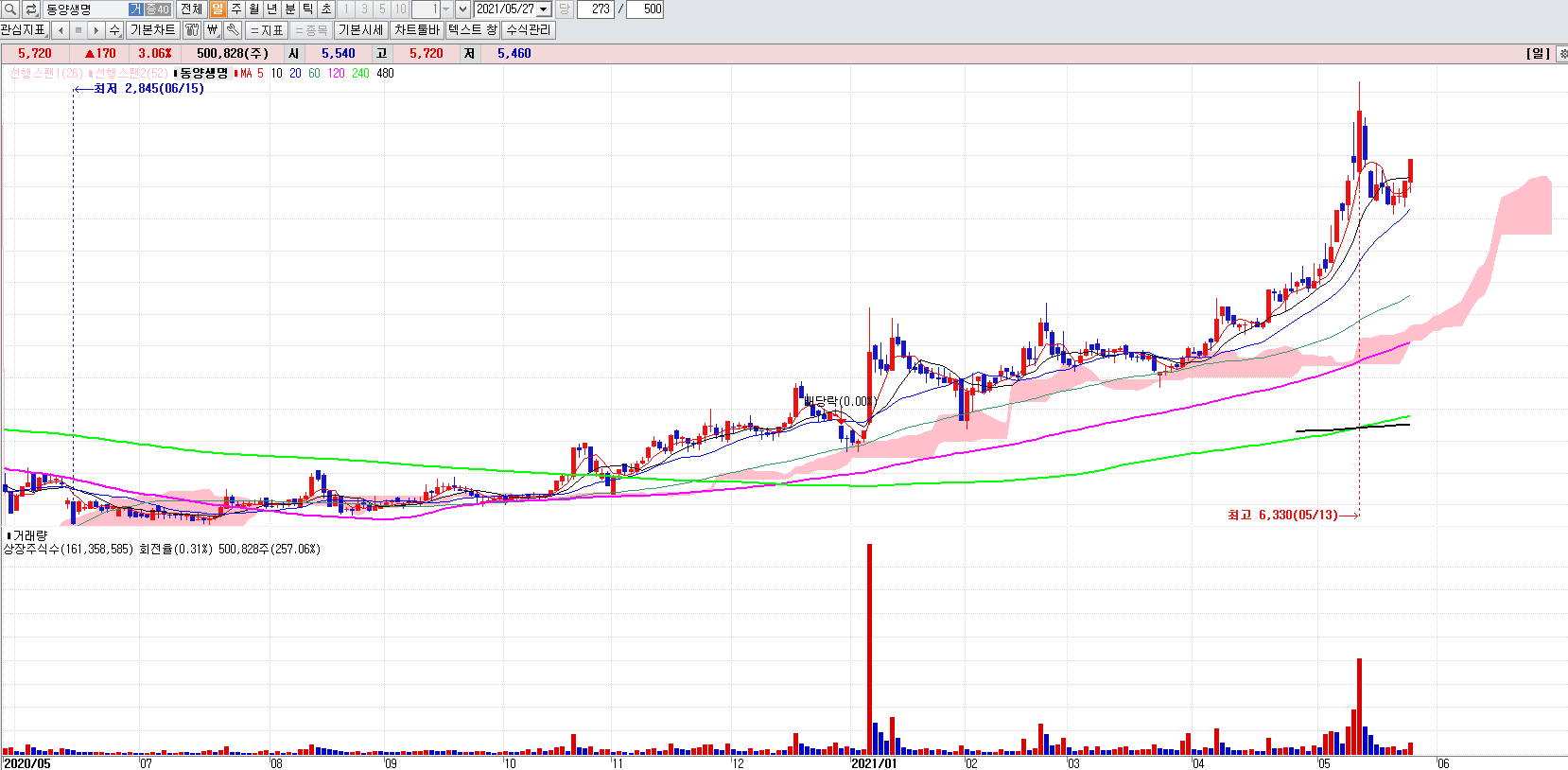The image size is (1568, 770).
Task: Select interval preset 3
Action: click(364, 9)
